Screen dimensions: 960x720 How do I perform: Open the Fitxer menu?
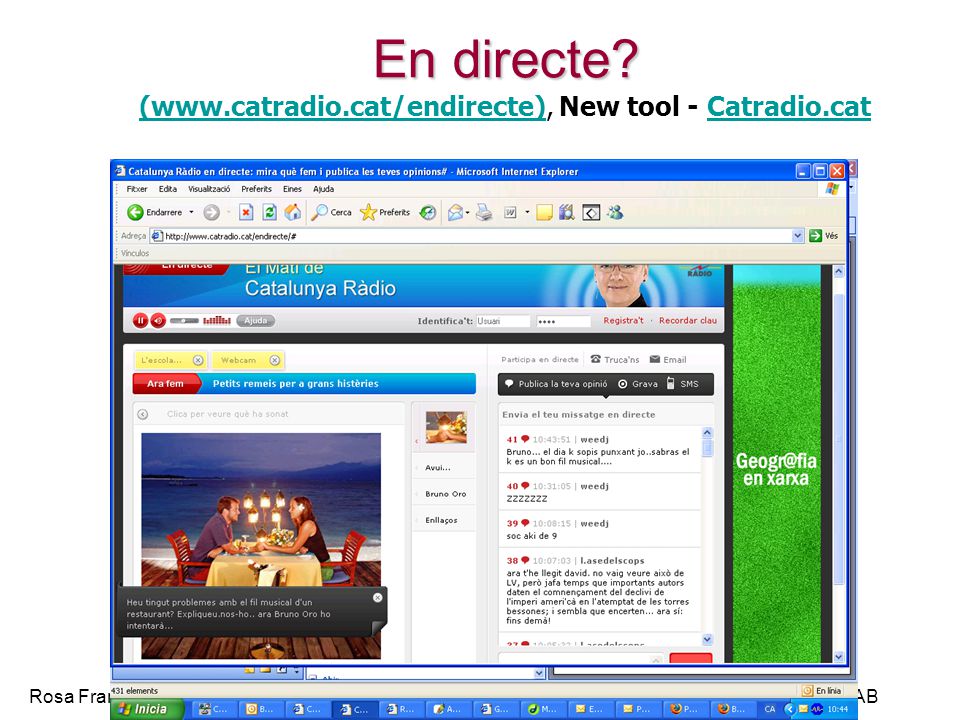[x=137, y=189]
